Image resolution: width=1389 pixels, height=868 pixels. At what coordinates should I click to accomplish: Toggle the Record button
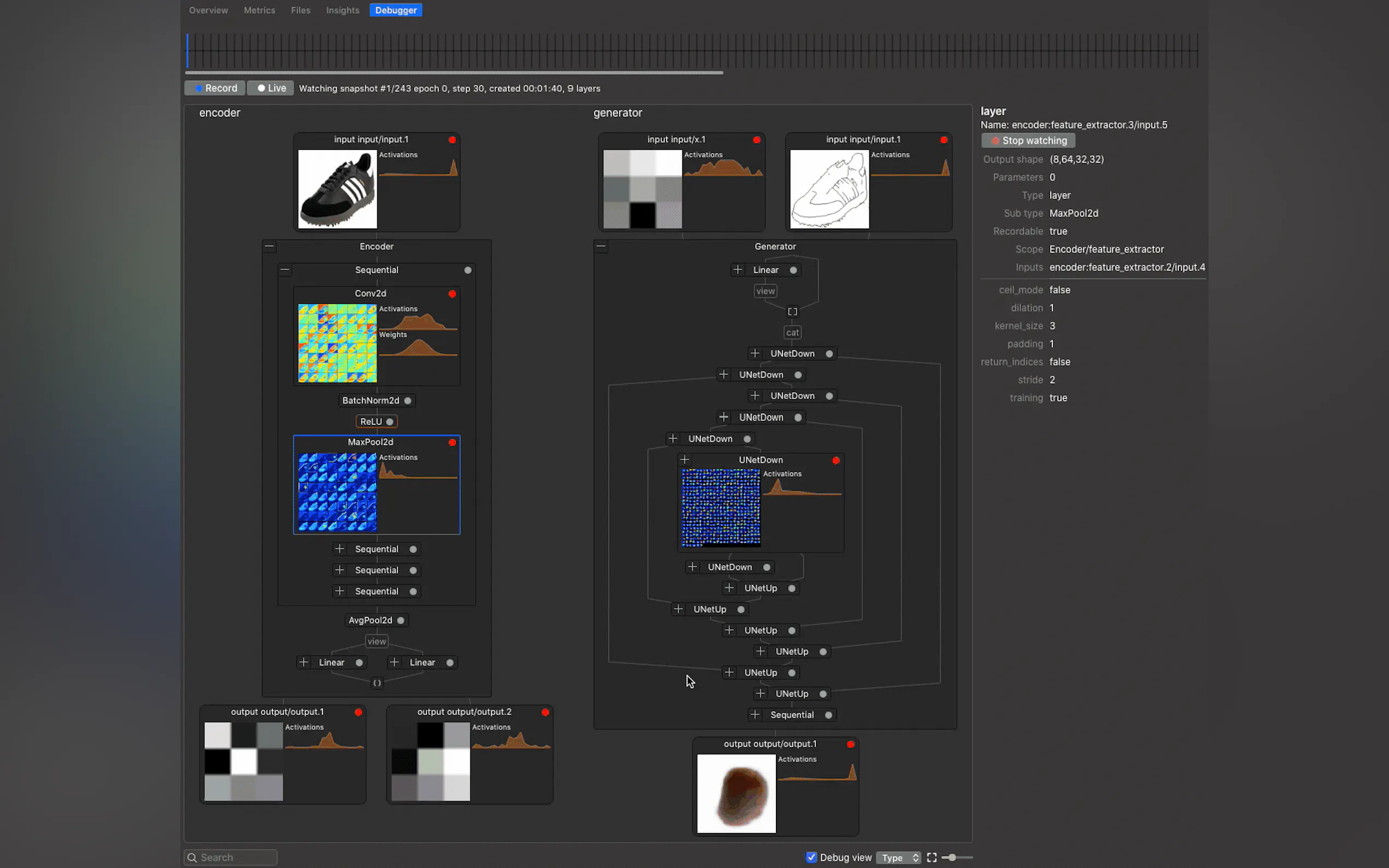pyautogui.click(x=215, y=89)
